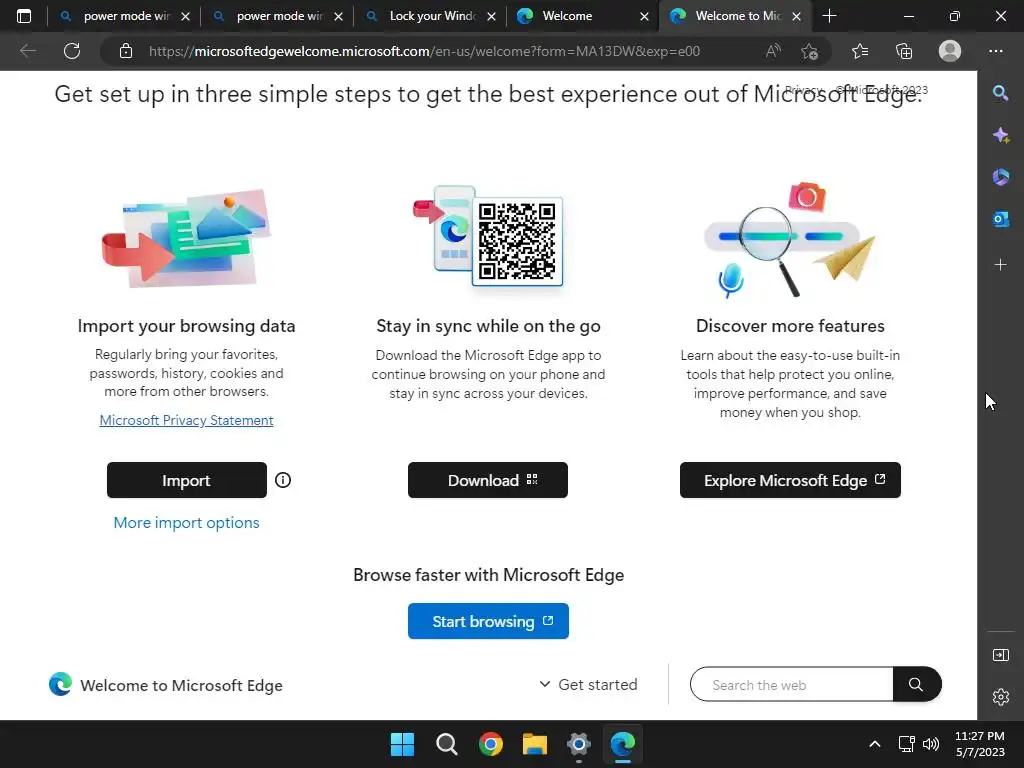Viewport: 1024px width, 768px height.
Task: Open the Collections icon
Action: [904, 51]
